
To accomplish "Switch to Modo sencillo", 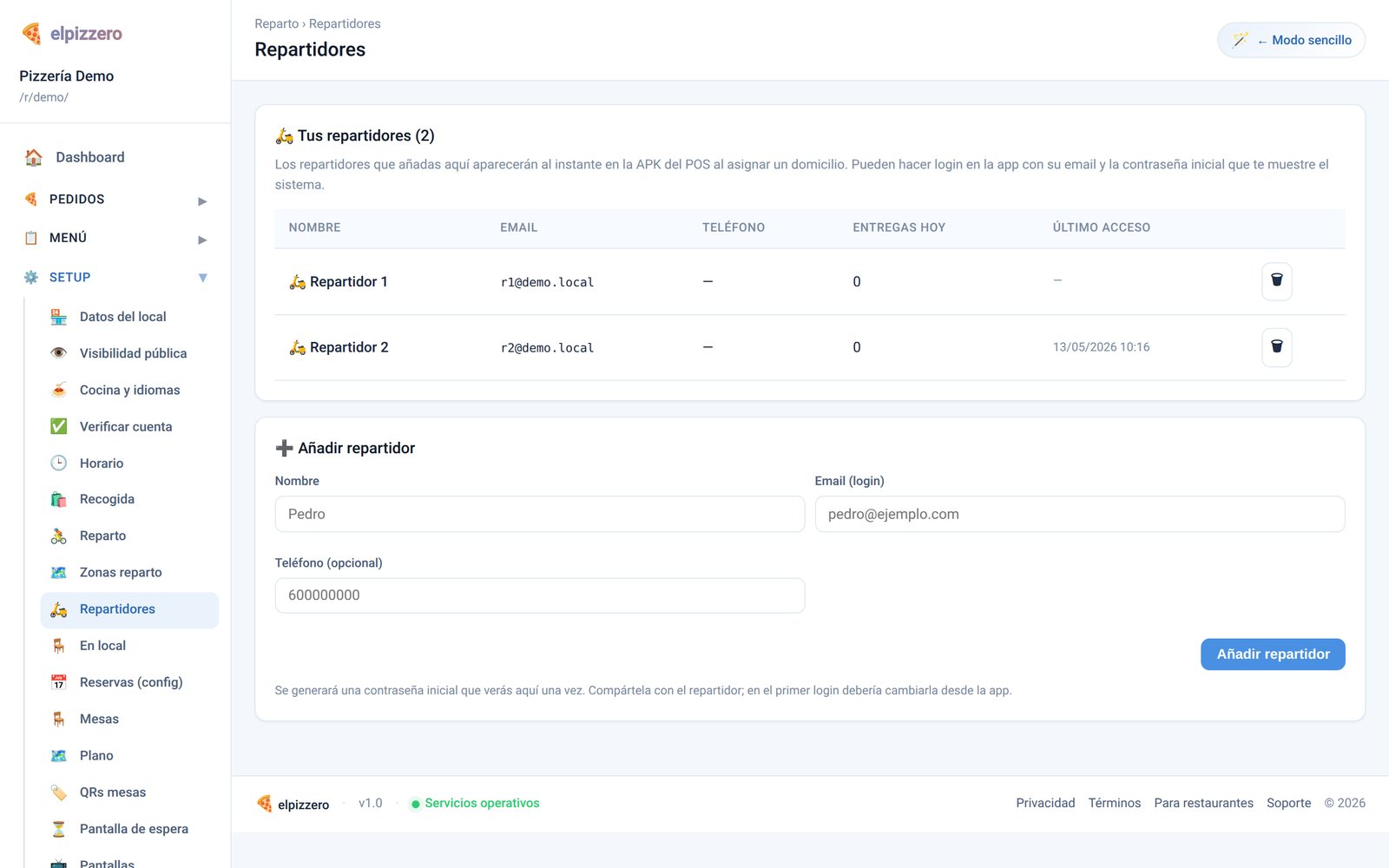I will (1291, 40).
